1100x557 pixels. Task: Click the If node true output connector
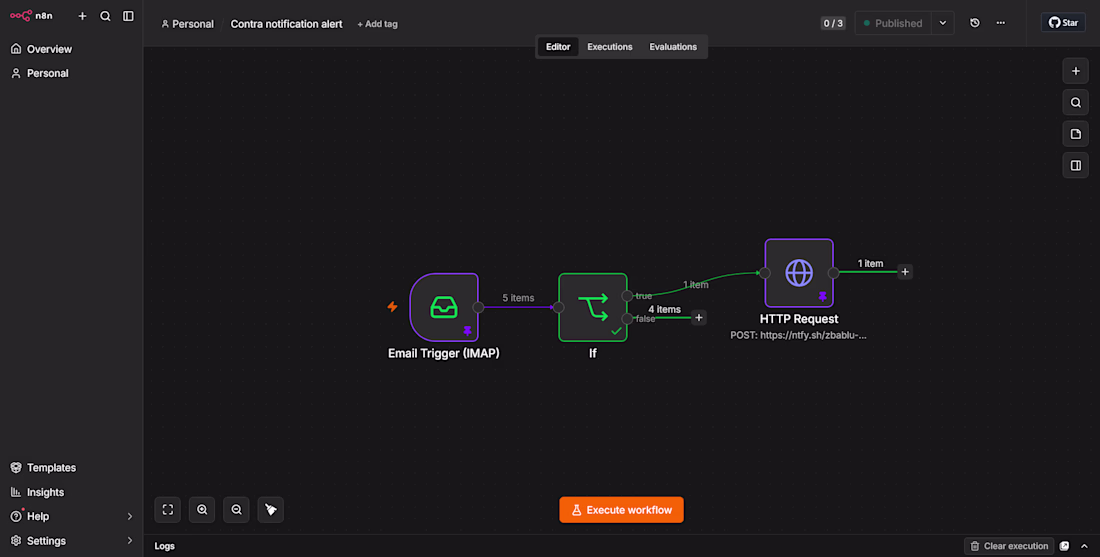(x=627, y=296)
